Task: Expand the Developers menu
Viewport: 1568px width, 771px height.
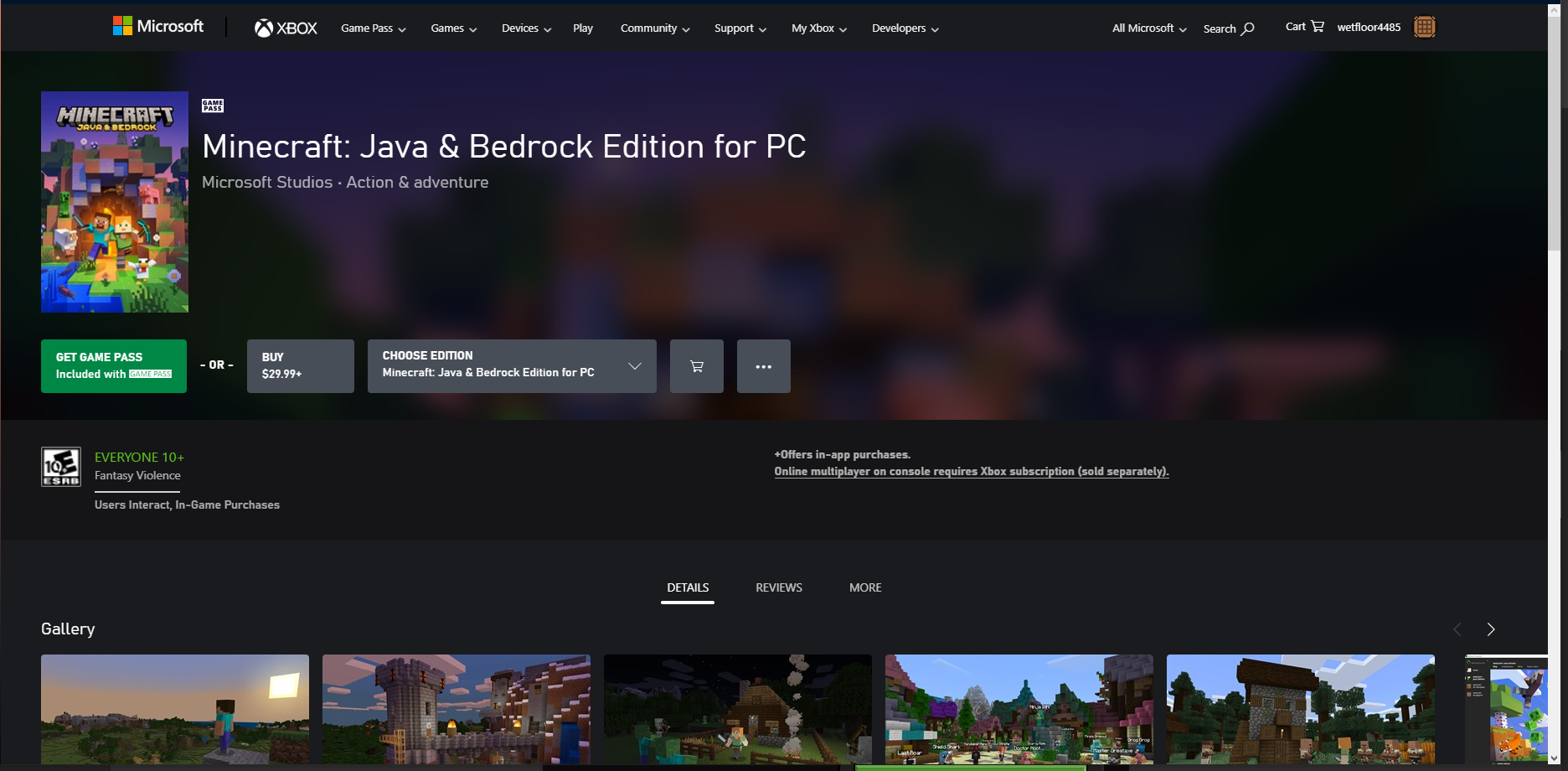Action: coord(905,28)
